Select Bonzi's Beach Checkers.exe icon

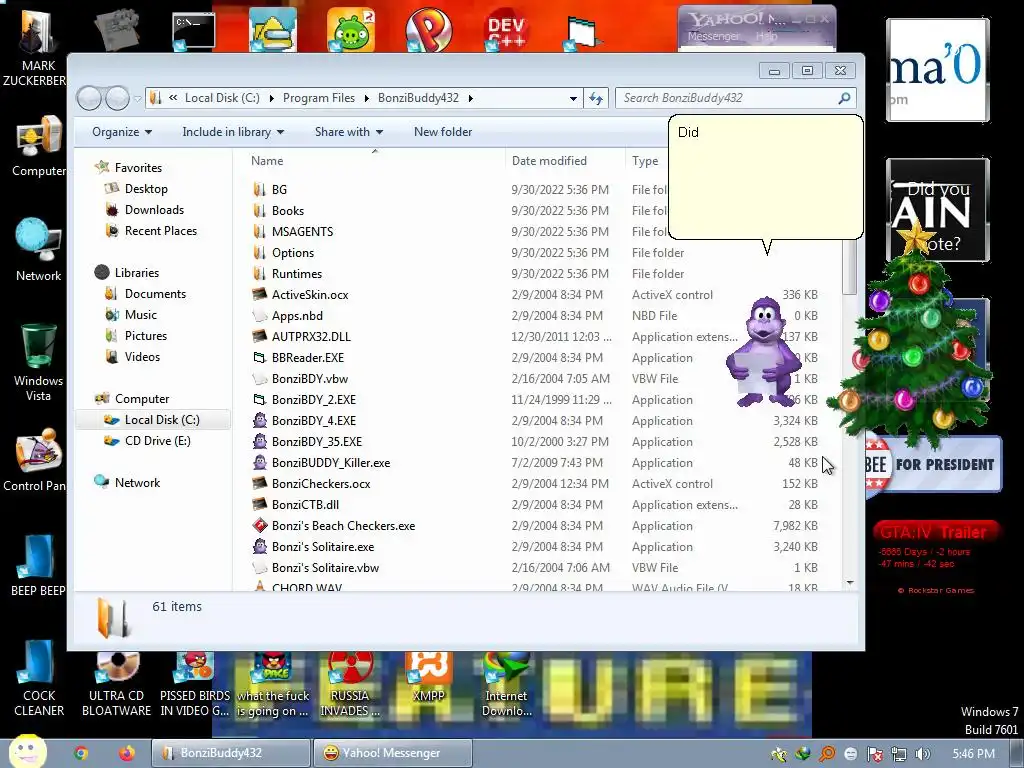point(259,526)
